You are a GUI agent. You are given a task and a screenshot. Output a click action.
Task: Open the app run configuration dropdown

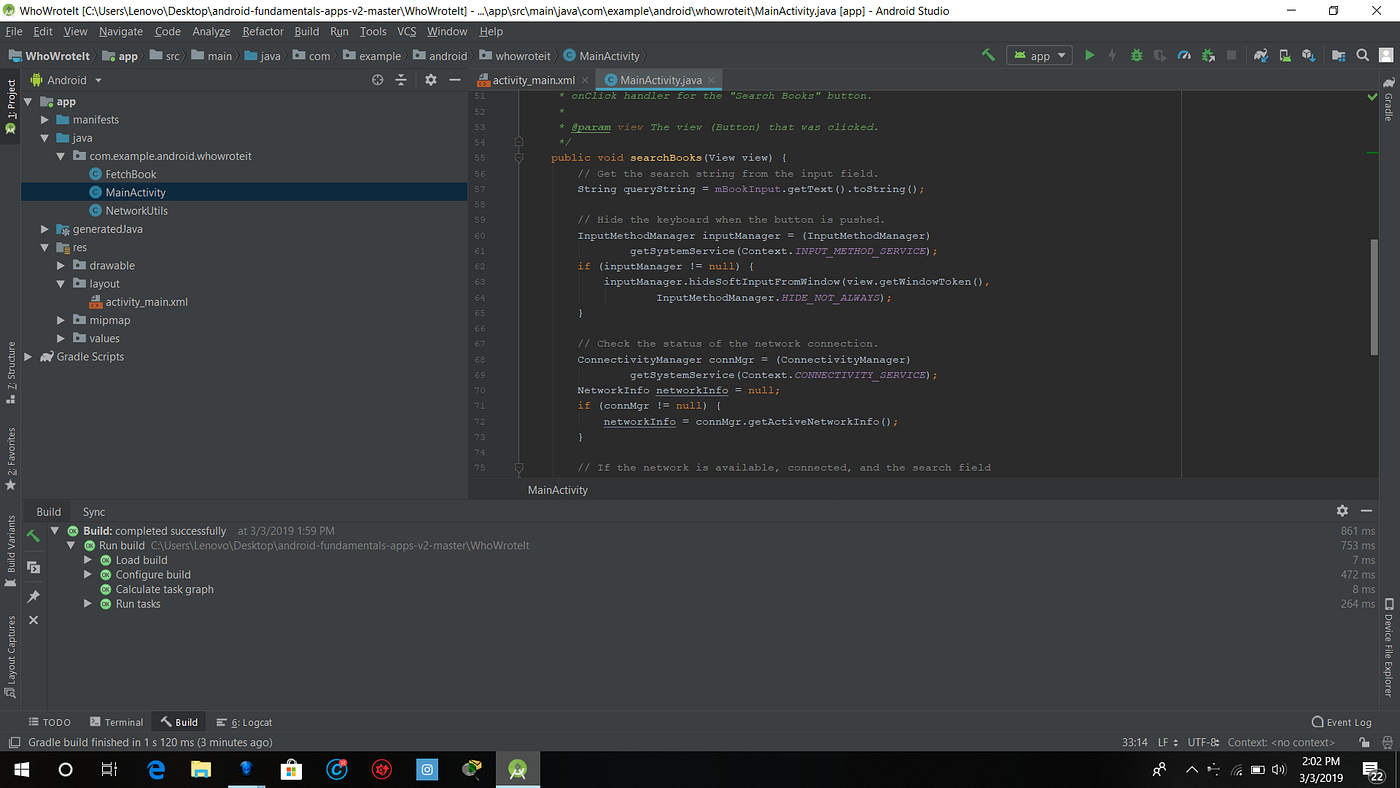[x=1038, y=55]
